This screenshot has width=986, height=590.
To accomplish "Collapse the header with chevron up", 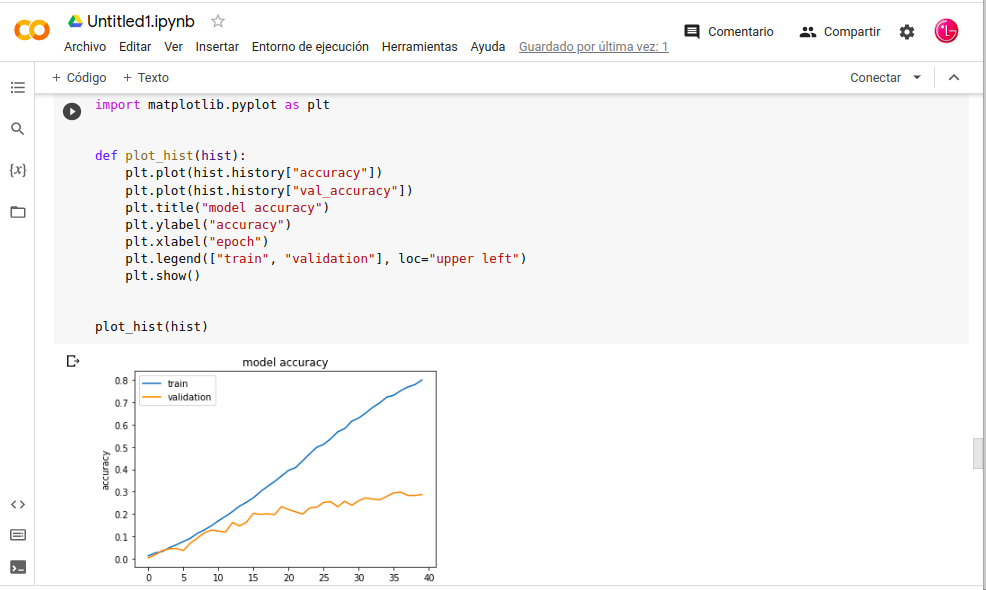I will point(953,78).
